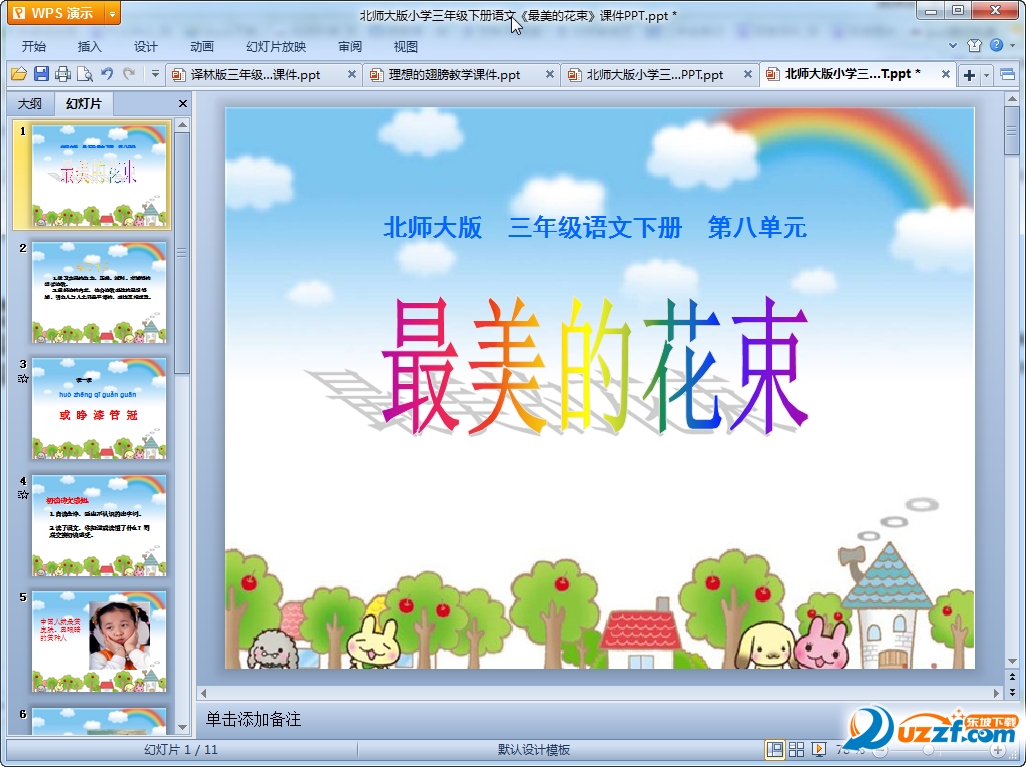Open print preview icon

[x=84, y=75]
